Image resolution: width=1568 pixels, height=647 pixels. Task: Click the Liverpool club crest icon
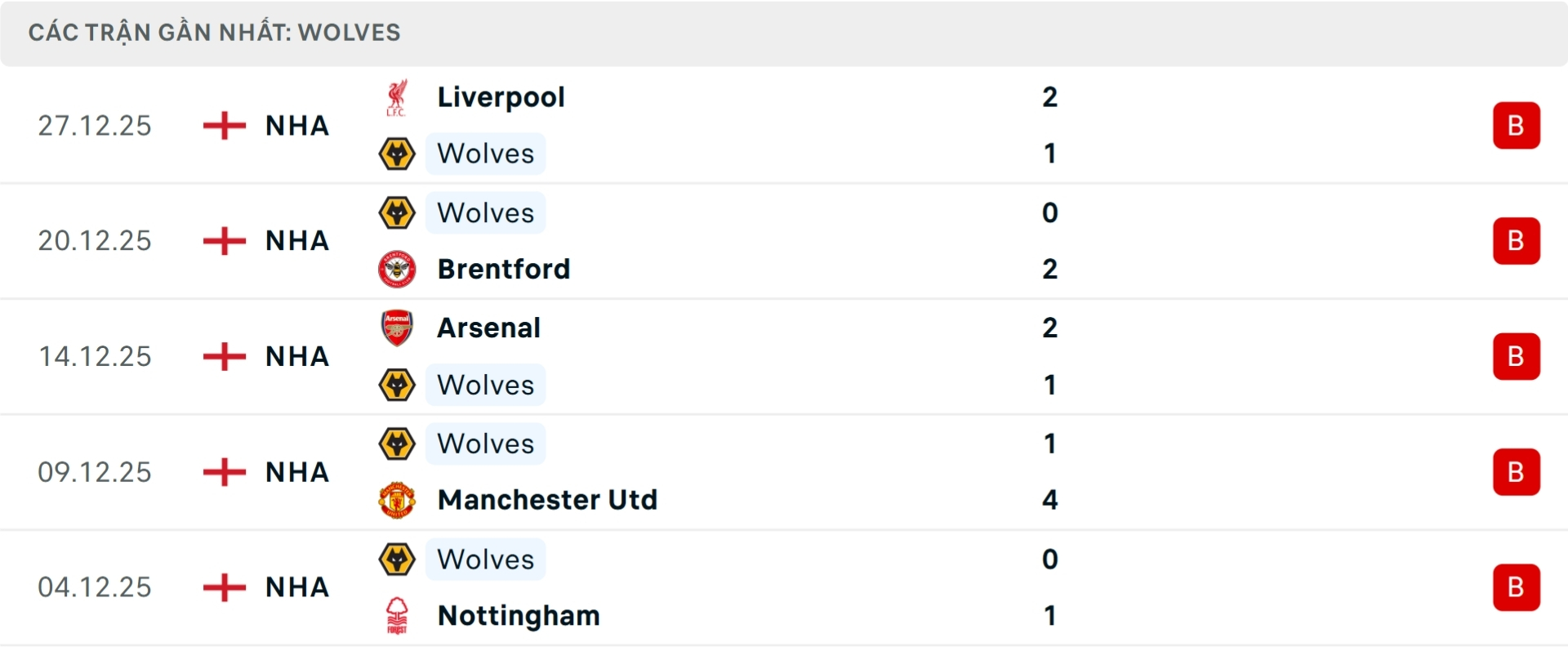[x=398, y=96]
